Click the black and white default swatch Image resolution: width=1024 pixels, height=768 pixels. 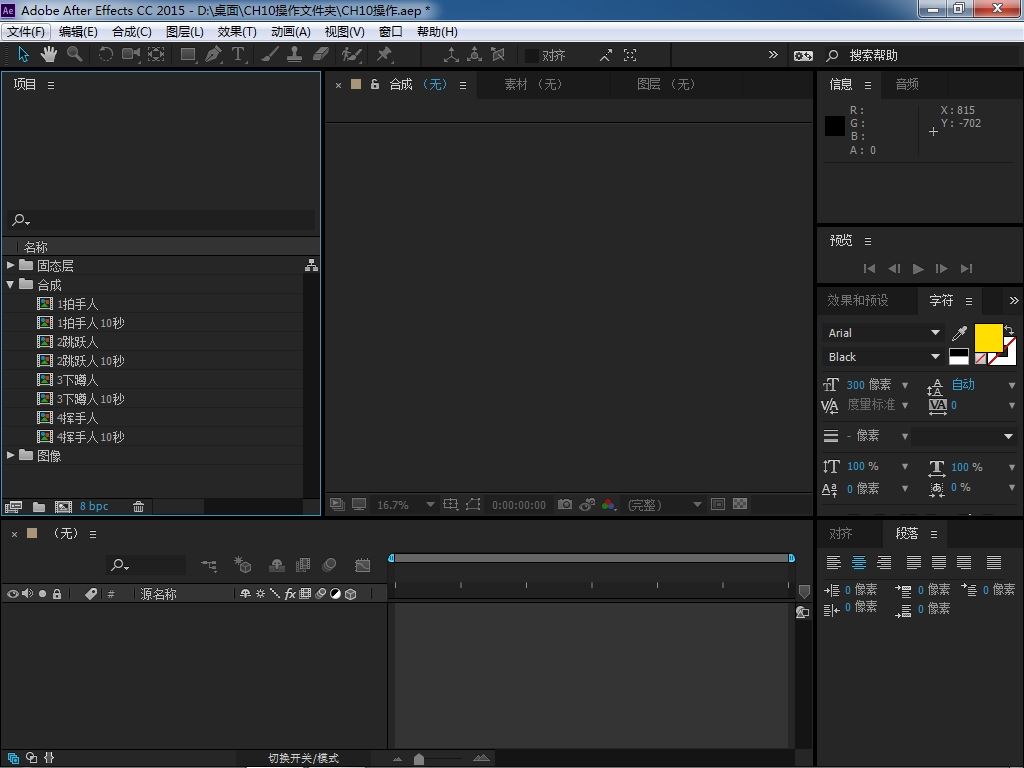click(x=959, y=357)
